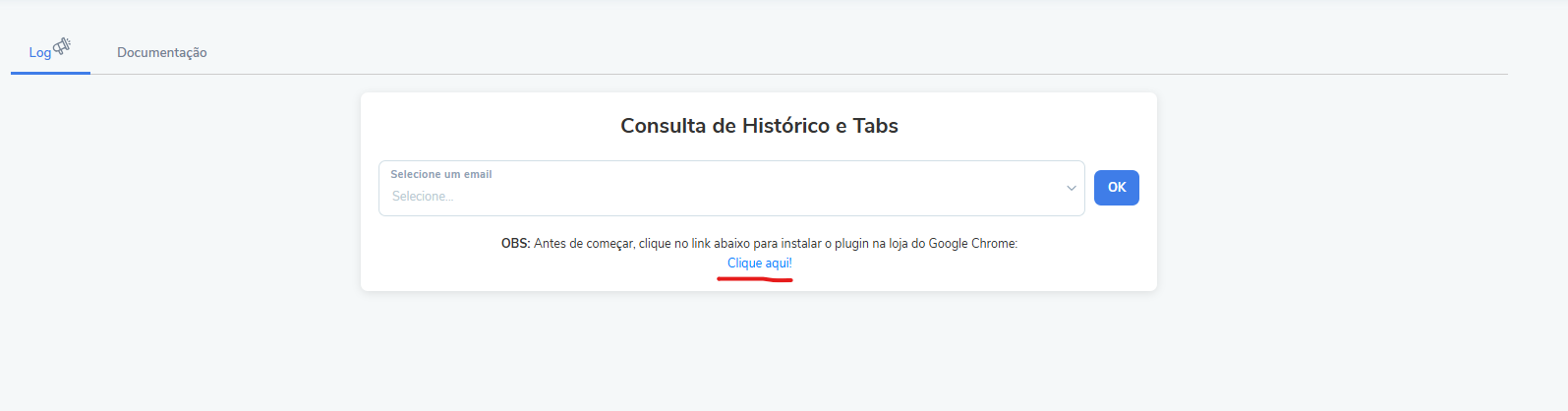Image resolution: width=1568 pixels, height=411 pixels.
Task: Click the words Antes de começar in the note
Action: coord(584,243)
